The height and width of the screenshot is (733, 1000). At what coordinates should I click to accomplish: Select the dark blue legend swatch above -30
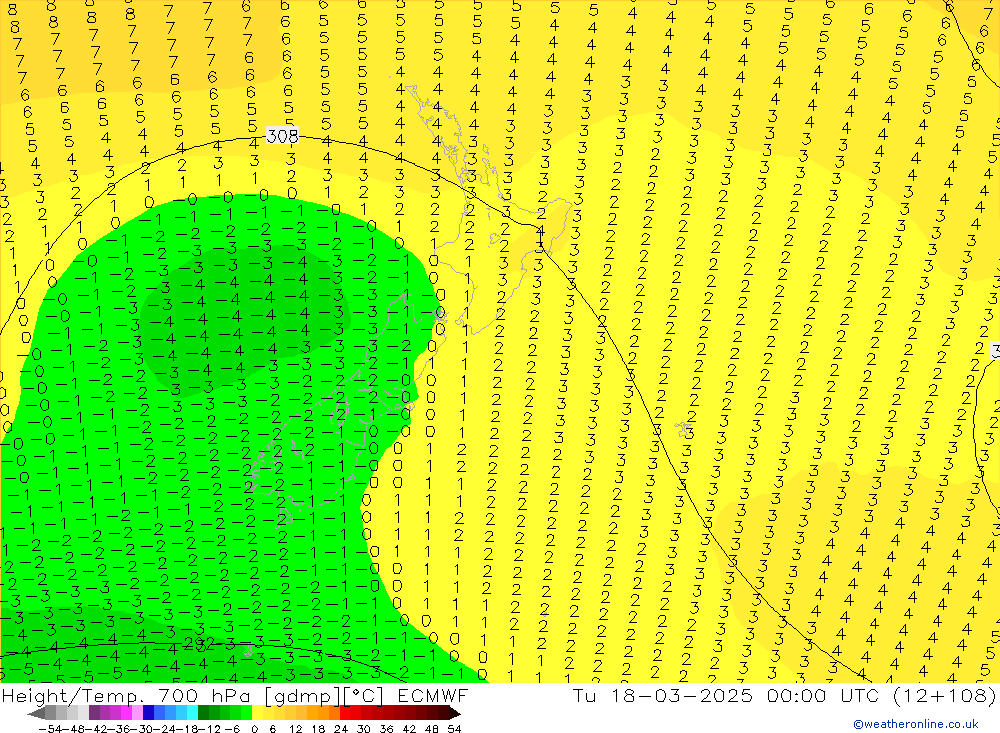click(x=148, y=713)
